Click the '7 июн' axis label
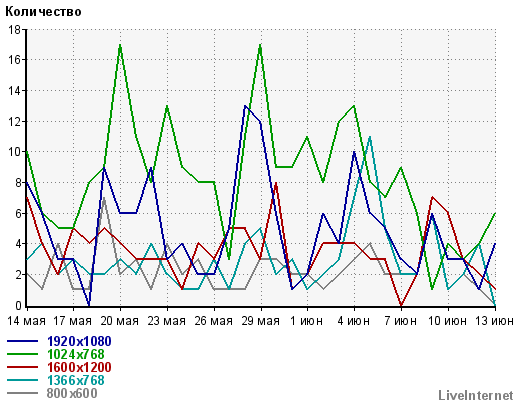The image size is (520, 405). pyautogui.click(x=401, y=321)
